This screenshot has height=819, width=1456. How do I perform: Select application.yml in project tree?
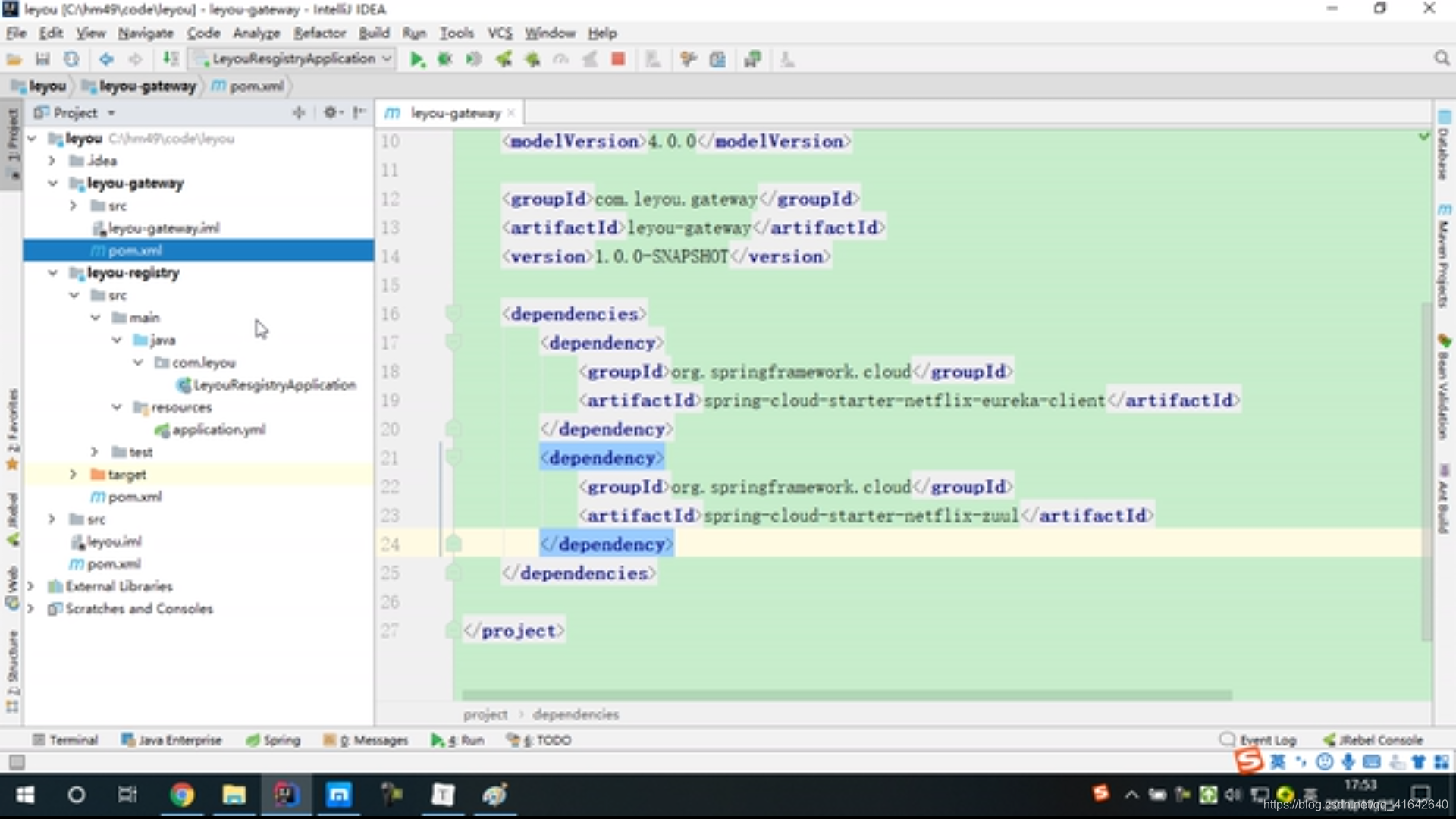[x=210, y=430]
